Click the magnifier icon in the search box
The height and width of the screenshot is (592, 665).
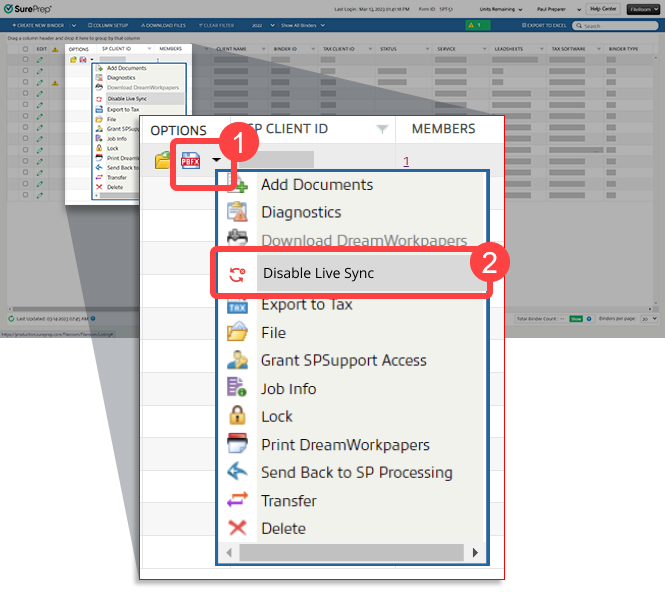(x=578, y=26)
